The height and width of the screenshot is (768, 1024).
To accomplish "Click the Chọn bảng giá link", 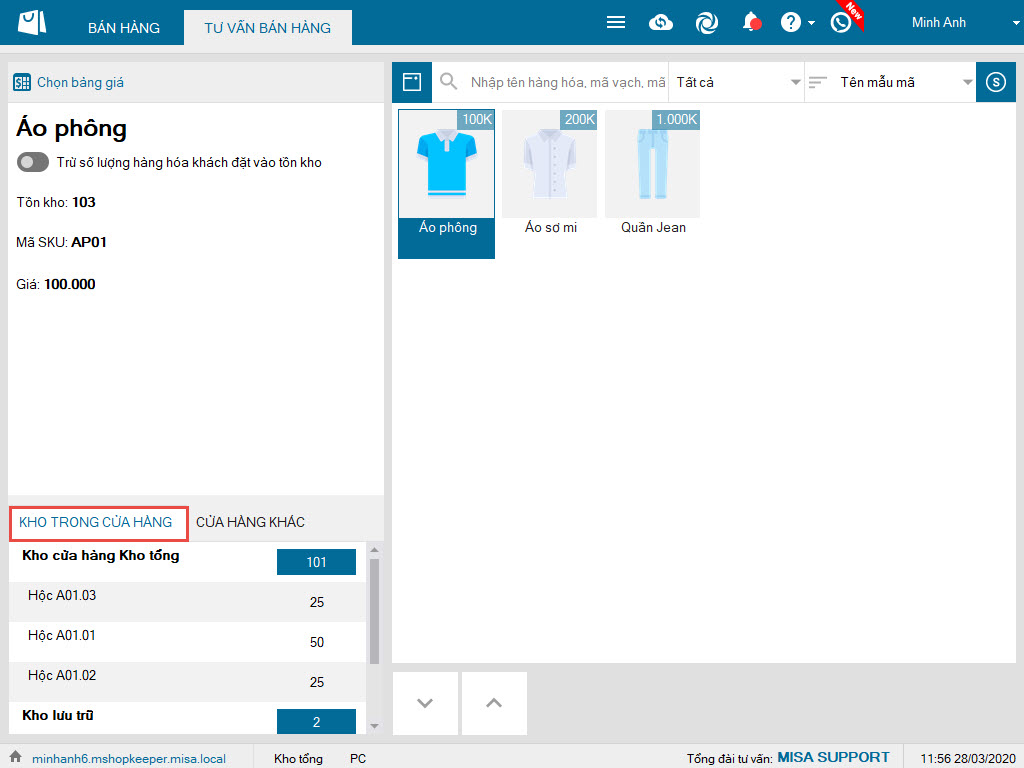I will tap(80, 82).
